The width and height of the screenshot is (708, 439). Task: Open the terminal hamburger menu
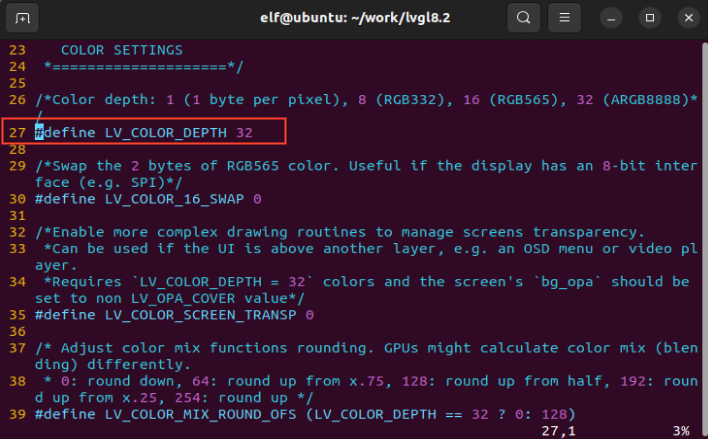click(x=564, y=18)
